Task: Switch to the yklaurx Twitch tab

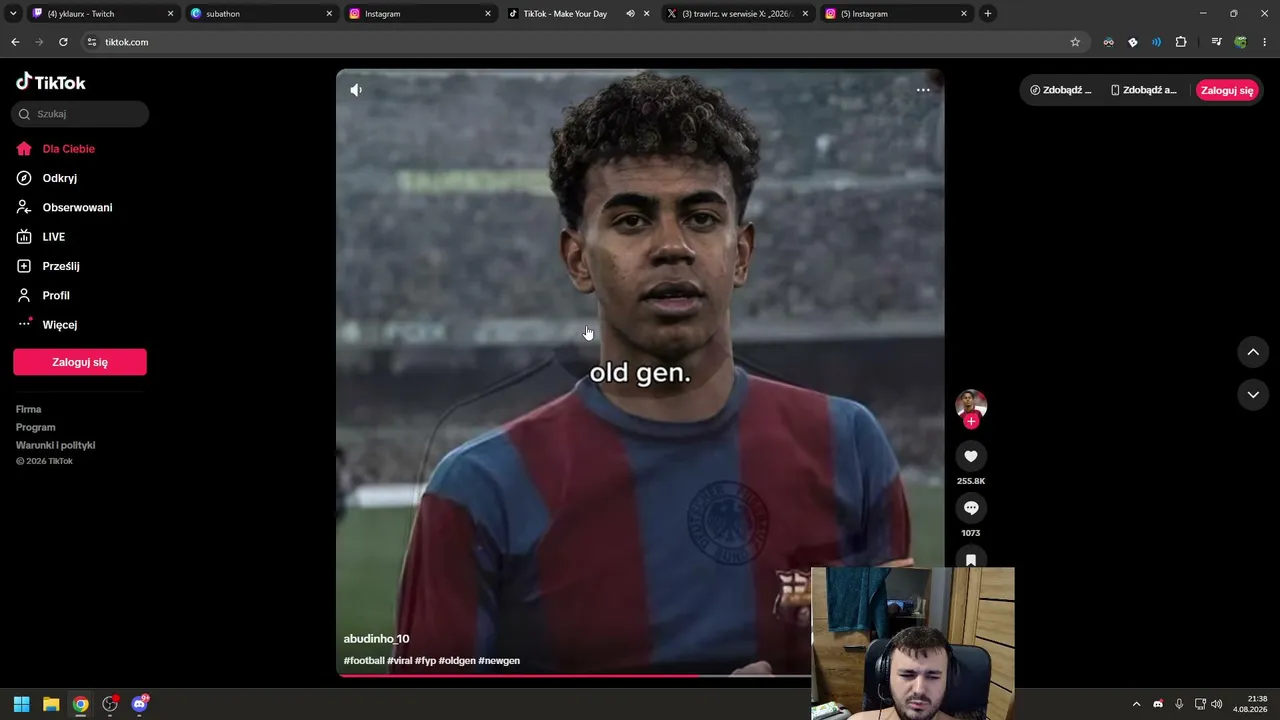Action: (103, 14)
